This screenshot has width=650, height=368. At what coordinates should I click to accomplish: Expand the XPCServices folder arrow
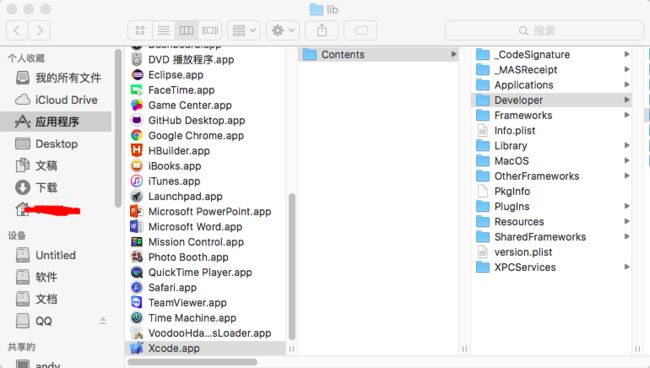coord(627,267)
